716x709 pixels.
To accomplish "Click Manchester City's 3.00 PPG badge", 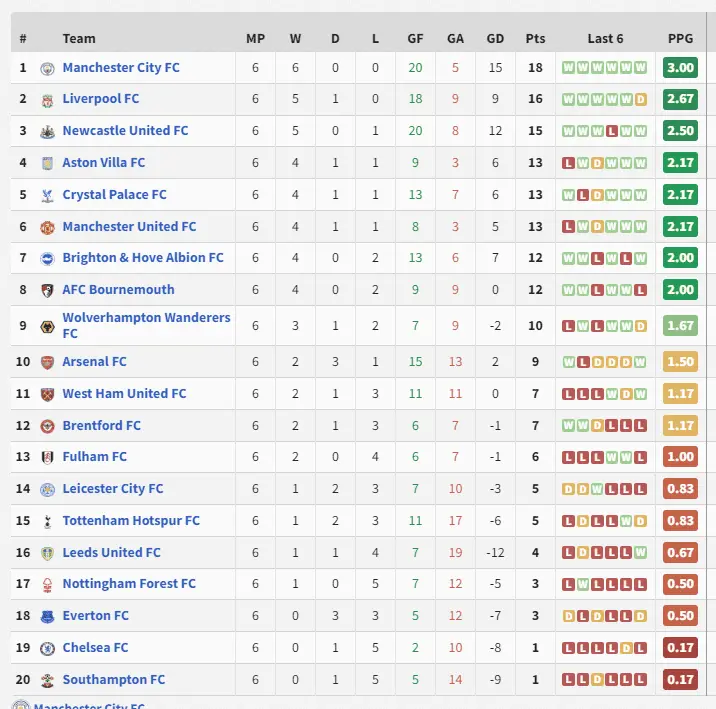I will tap(680, 68).
